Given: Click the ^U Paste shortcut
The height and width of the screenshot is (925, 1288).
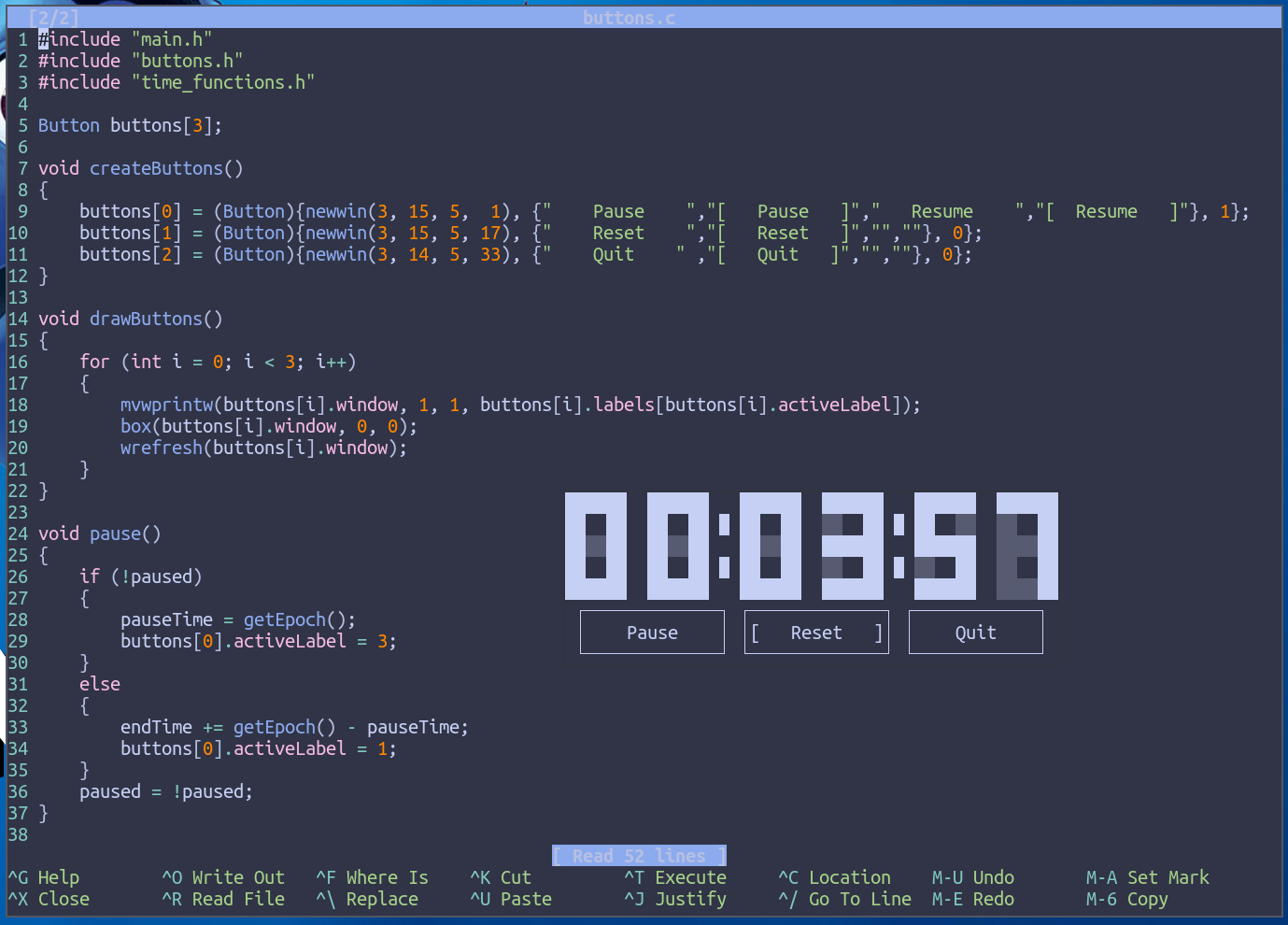Looking at the screenshot, I should click(x=511, y=899).
